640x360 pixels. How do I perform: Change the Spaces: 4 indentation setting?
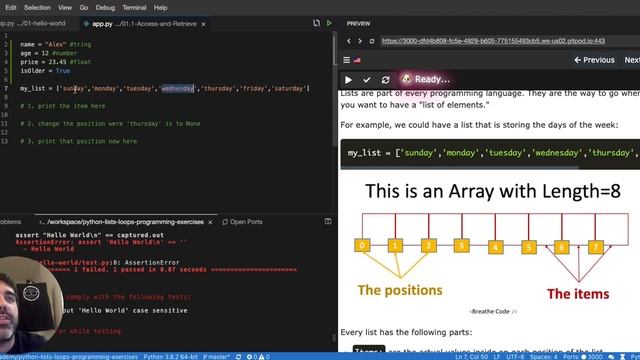(544, 357)
